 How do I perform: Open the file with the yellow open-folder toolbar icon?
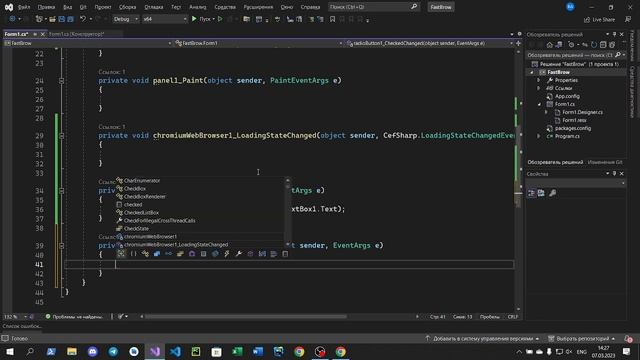point(52,19)
